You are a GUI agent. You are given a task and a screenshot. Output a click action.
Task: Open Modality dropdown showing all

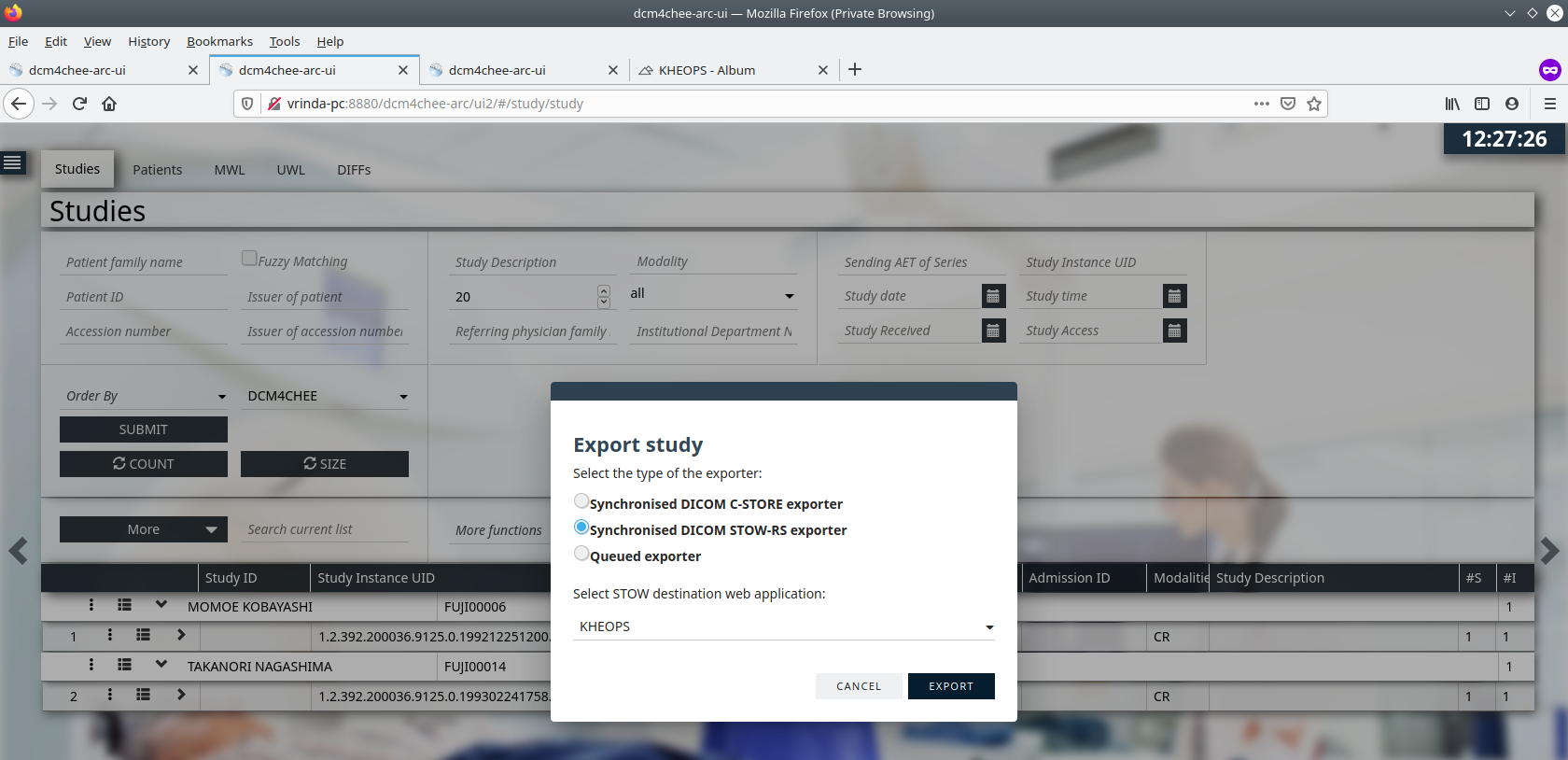coord(713,294)
